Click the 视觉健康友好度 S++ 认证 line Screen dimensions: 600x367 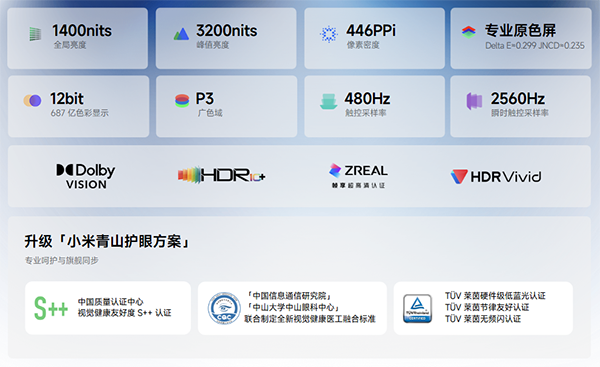[x=124, y=313]
